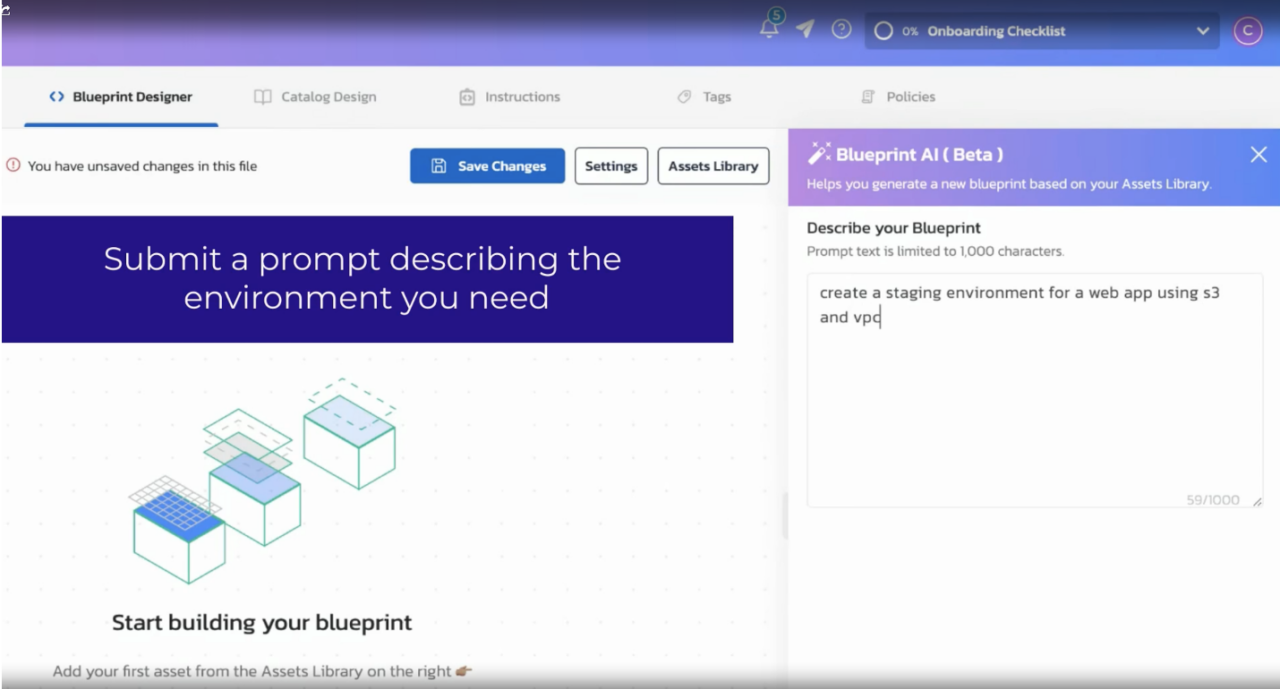Click the unsaved changes warning icon

[13, 166]
